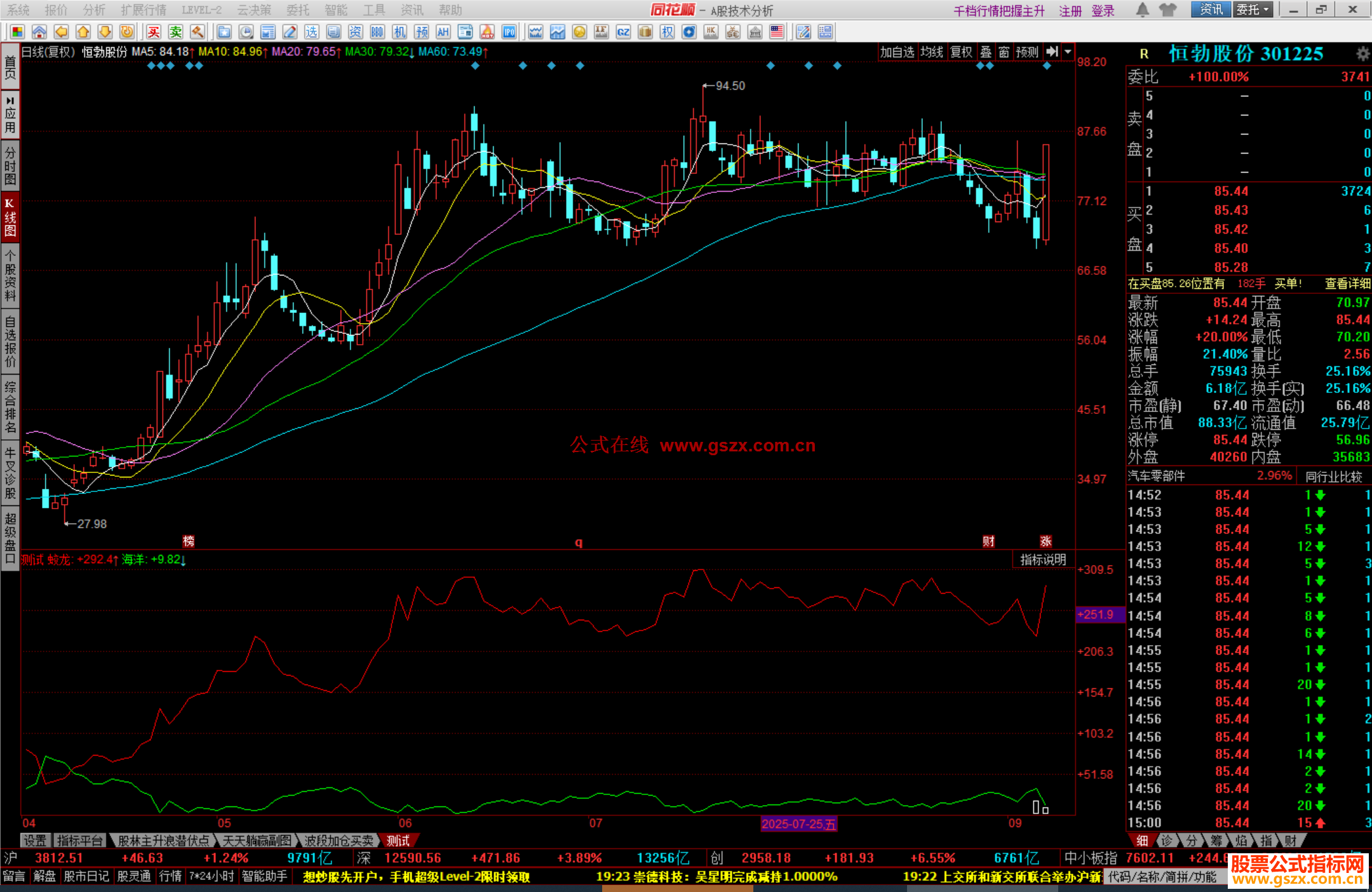This screenshot has width=1372, height=892.
Task: Toggle 复权 price adjustment button
Action: (961, 52)
